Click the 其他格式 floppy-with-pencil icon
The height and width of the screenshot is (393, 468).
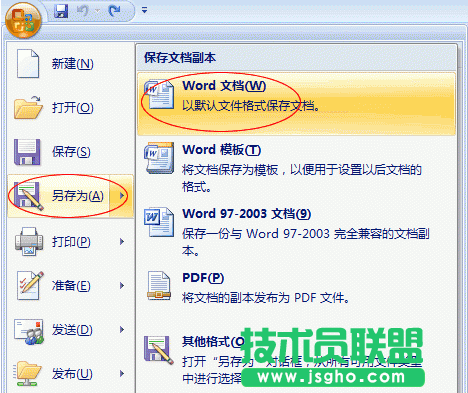(x=159, y=350)
